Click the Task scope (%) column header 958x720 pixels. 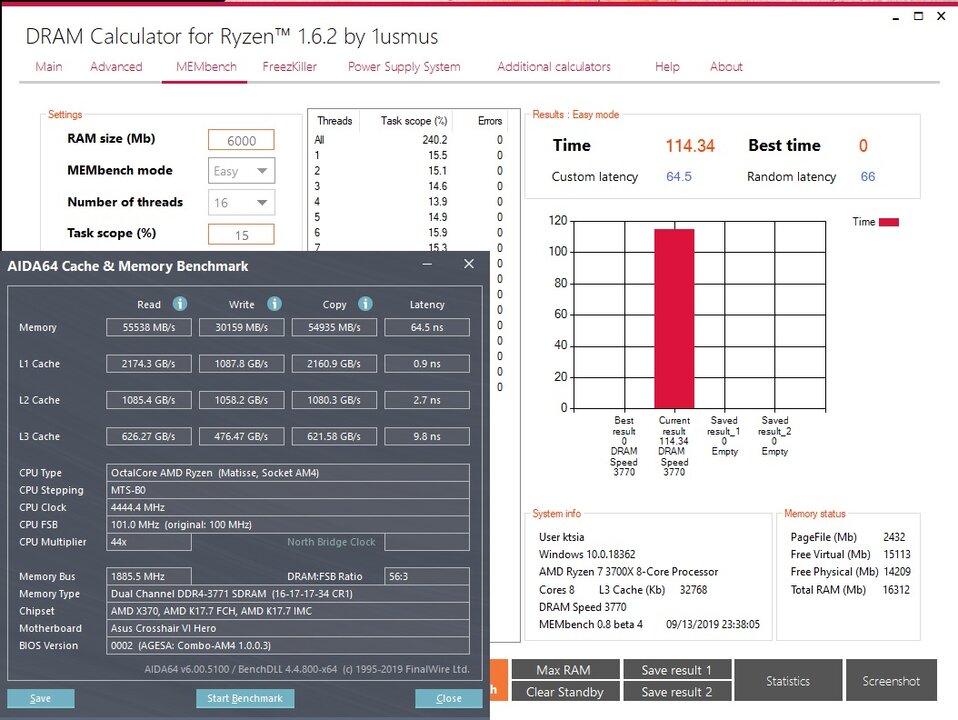click(x=414, y=121)
